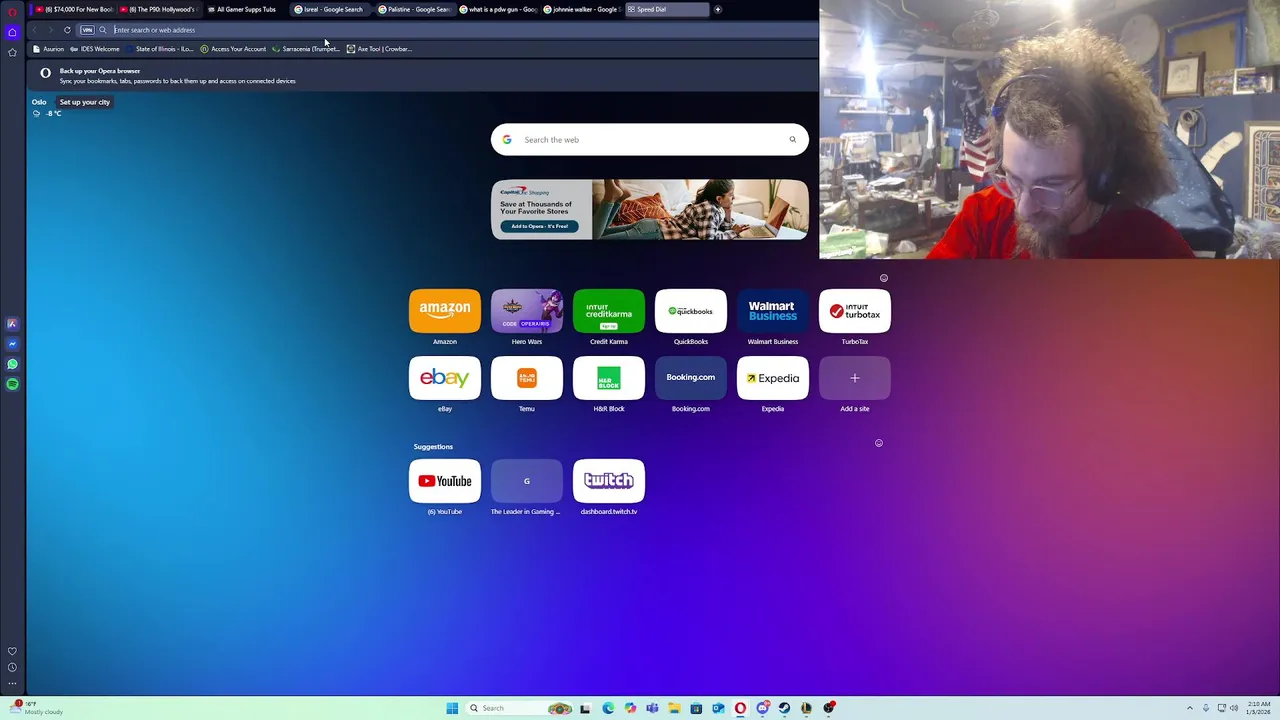The height and width of the screenshot is (720, 1280).
Task: Open the heart pinboards sidebar icon
Action: point(12,651)
